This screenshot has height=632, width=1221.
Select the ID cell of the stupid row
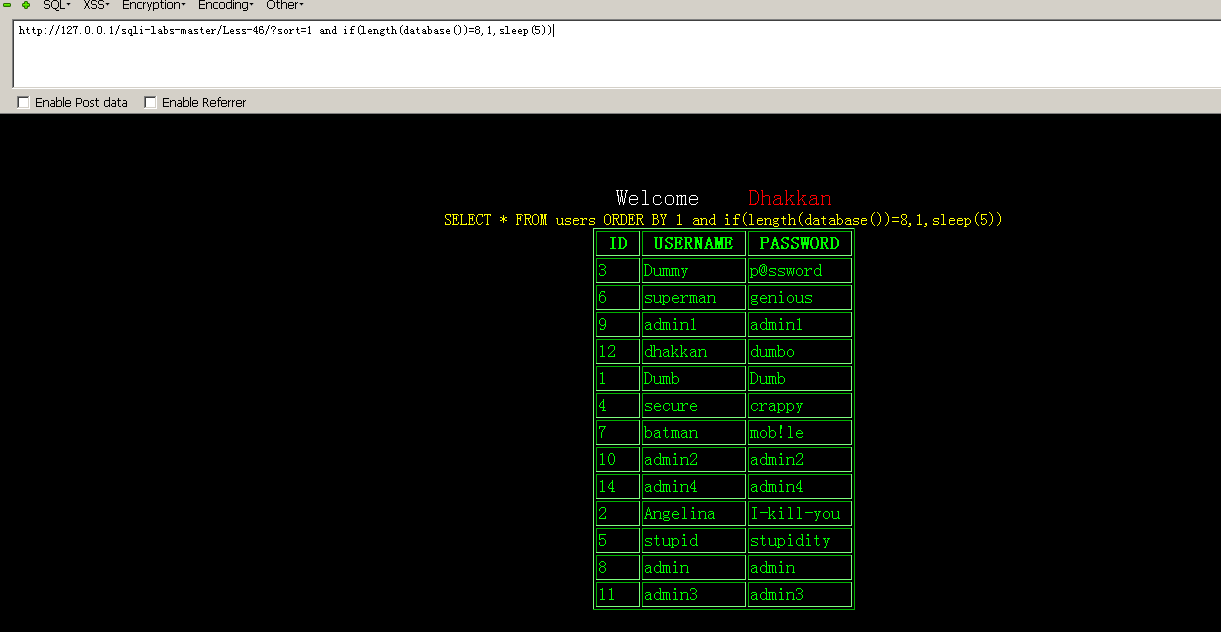(618, 541)
